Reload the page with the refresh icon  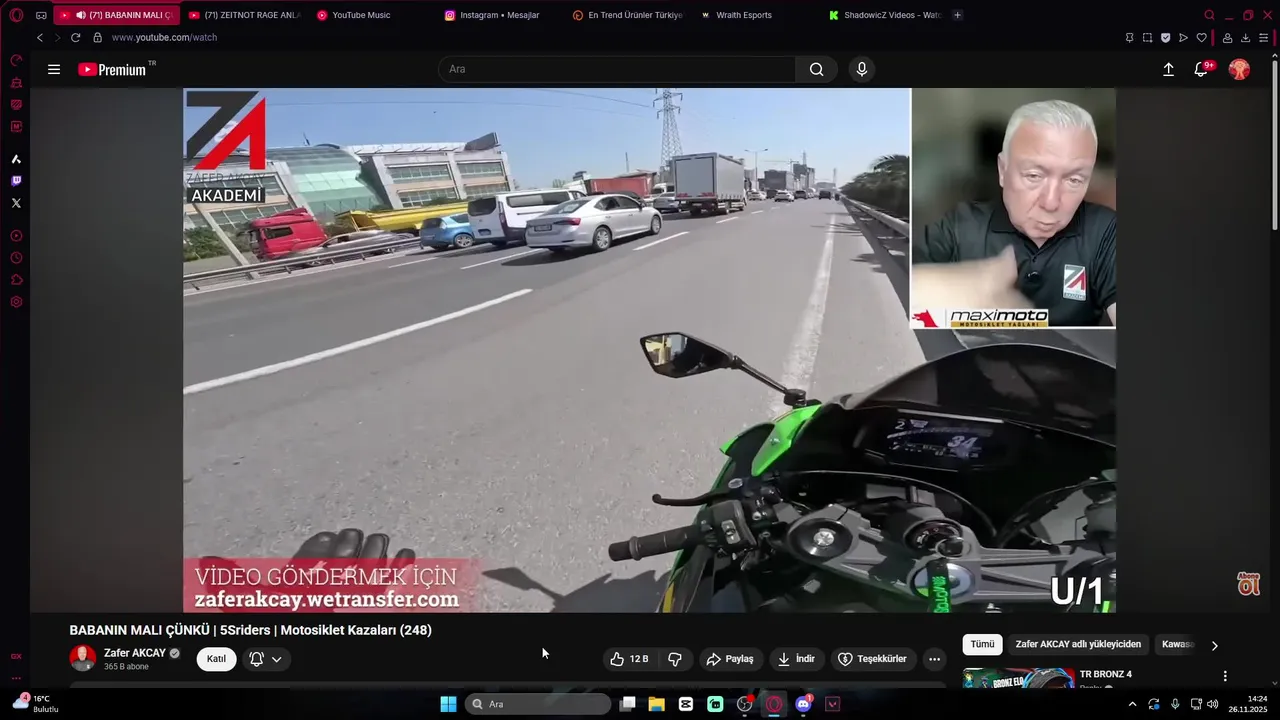75,37
